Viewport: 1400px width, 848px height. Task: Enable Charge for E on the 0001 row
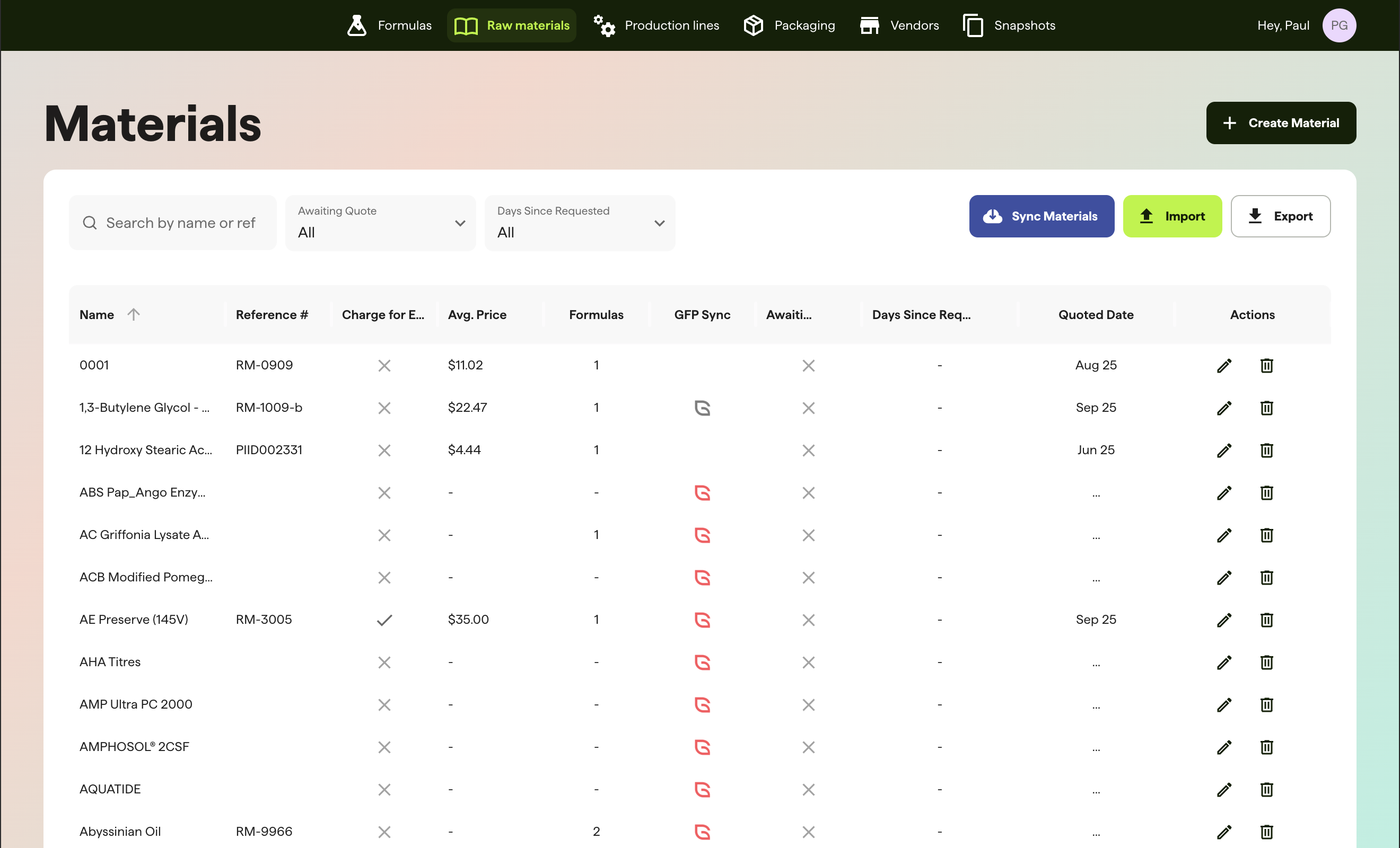(384, 366)
